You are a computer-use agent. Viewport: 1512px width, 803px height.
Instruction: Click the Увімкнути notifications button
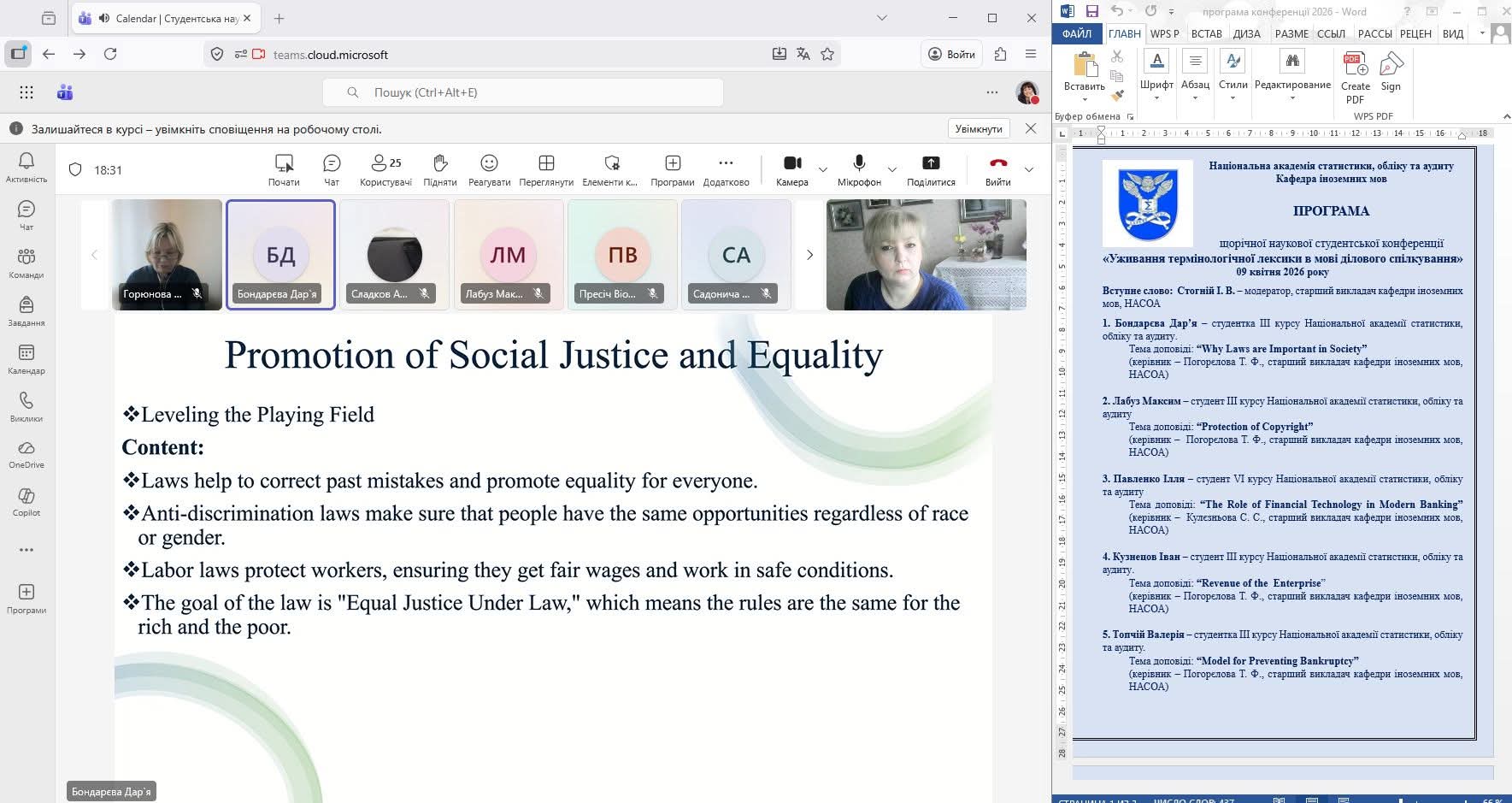(x=978, y=129)
